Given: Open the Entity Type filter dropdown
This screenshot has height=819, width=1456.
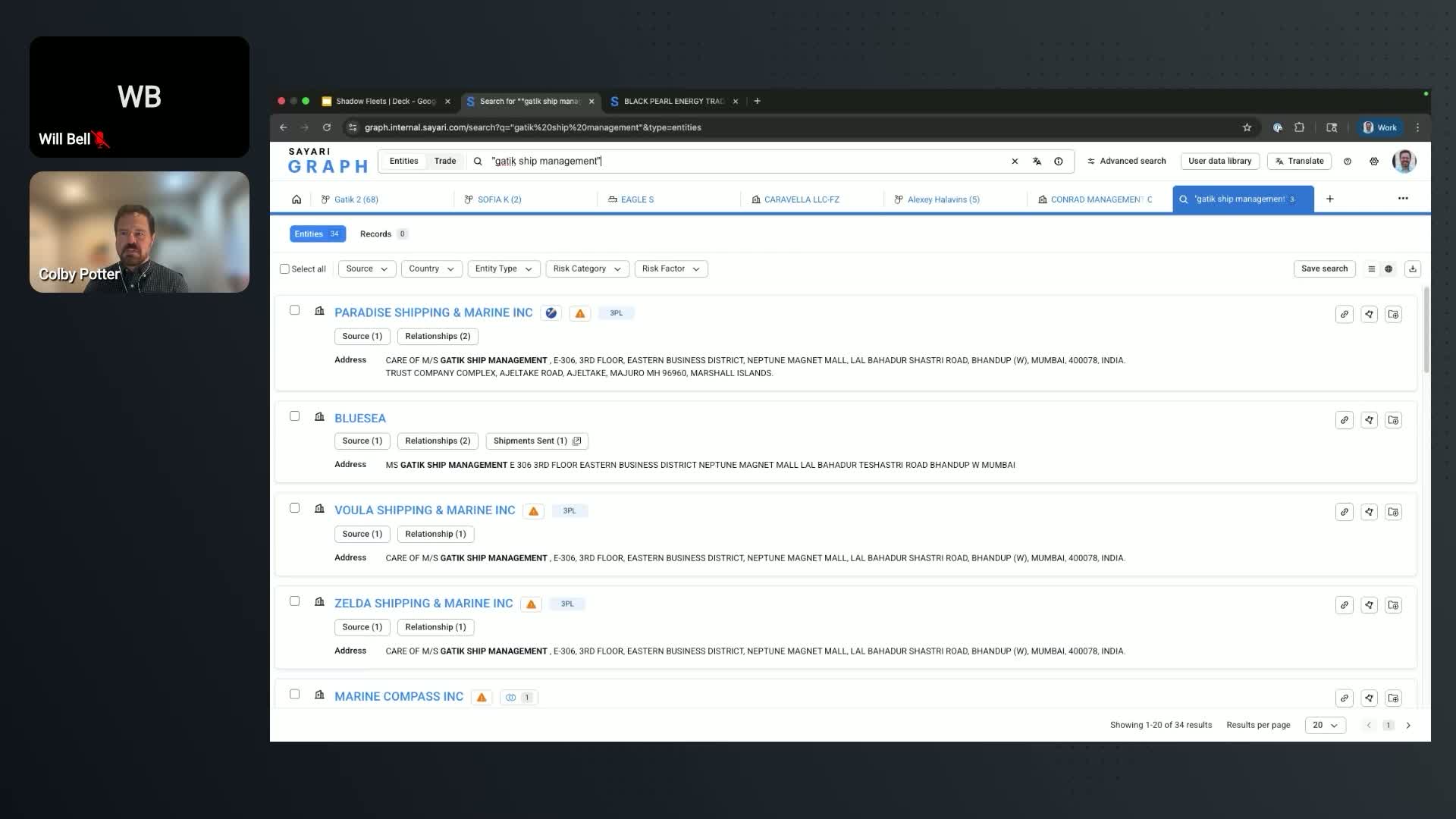Looking at the screenshot, I should click(504, 269).
